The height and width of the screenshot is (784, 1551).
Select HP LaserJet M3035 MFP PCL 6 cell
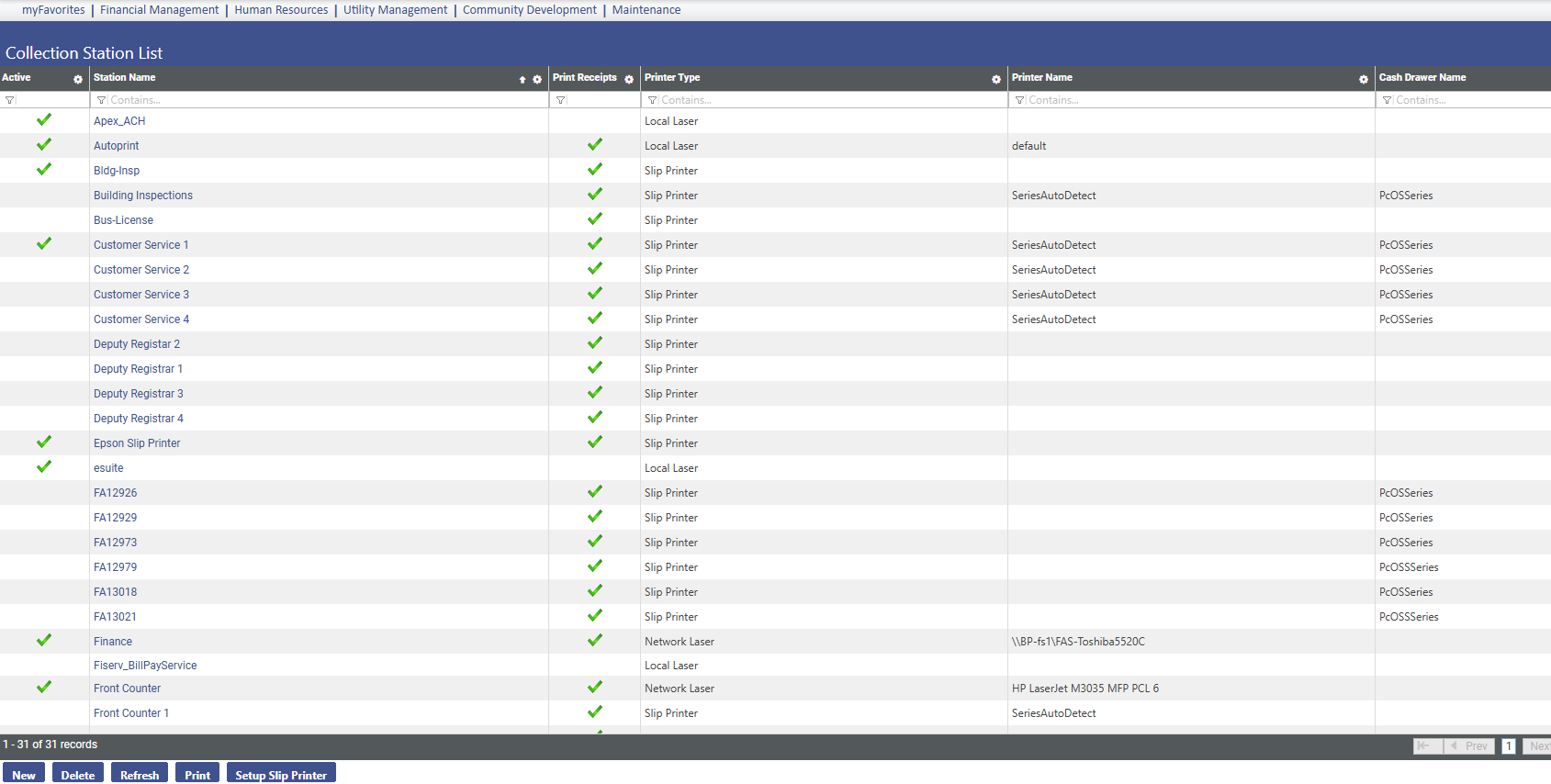click(x=1085, y=689)
